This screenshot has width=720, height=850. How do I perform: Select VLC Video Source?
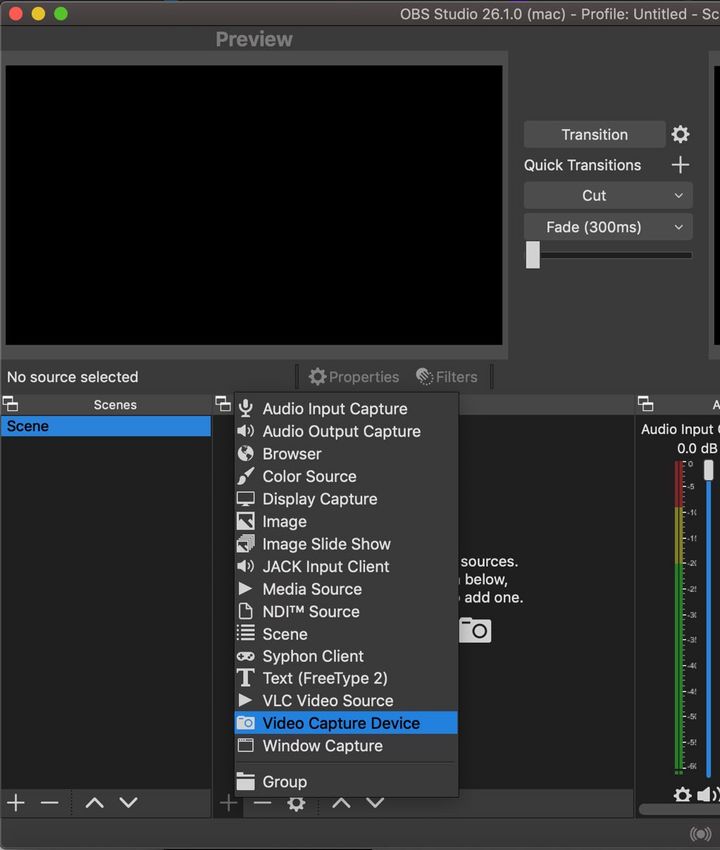(346, 700)
